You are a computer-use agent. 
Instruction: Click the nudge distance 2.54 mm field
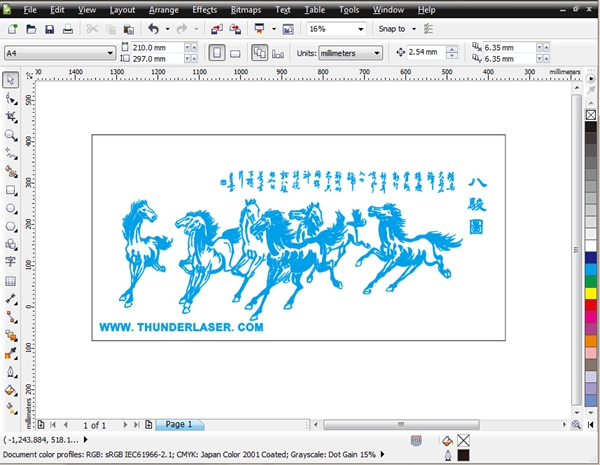tap(426, 52)
